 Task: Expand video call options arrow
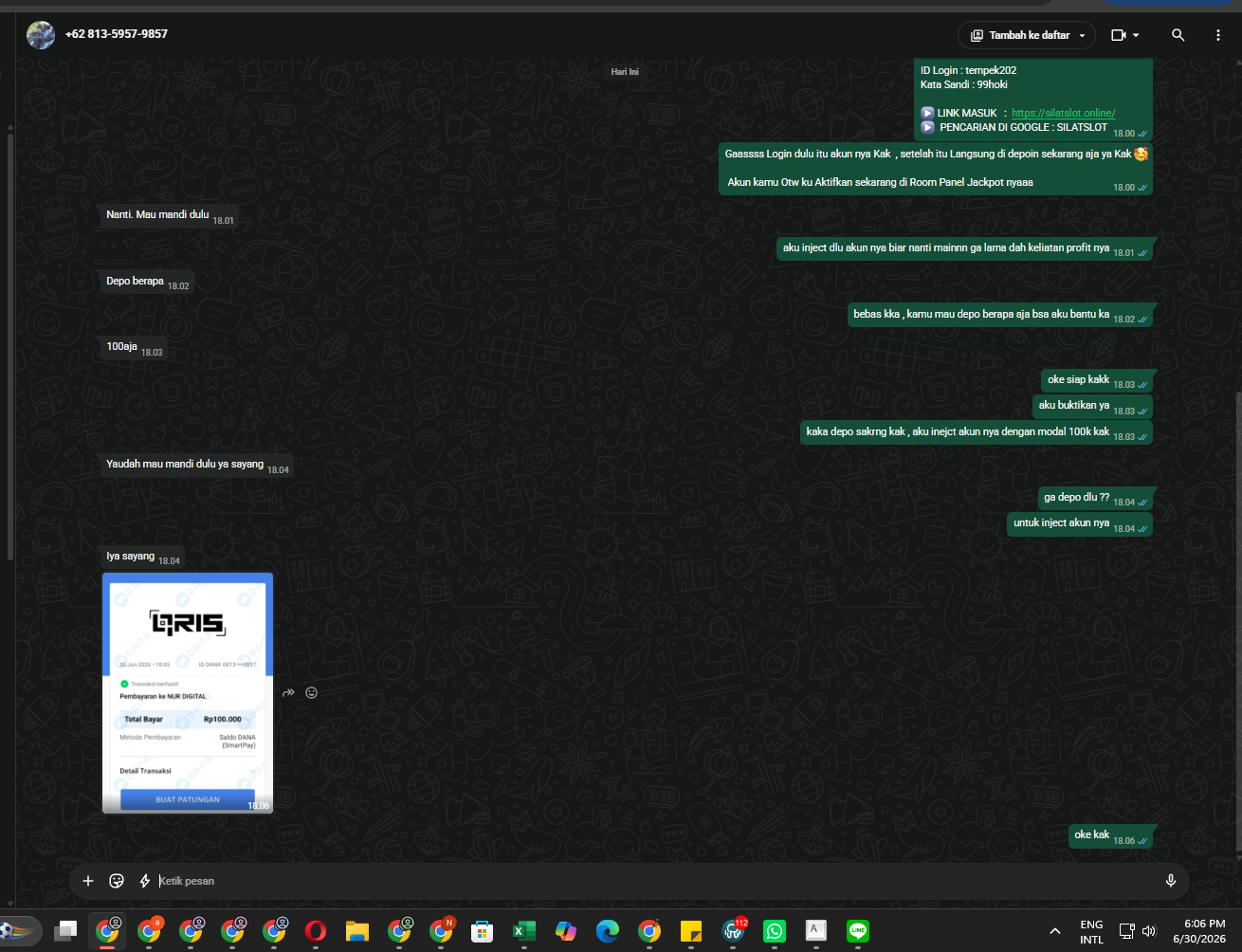click(x=1136, y=35)
